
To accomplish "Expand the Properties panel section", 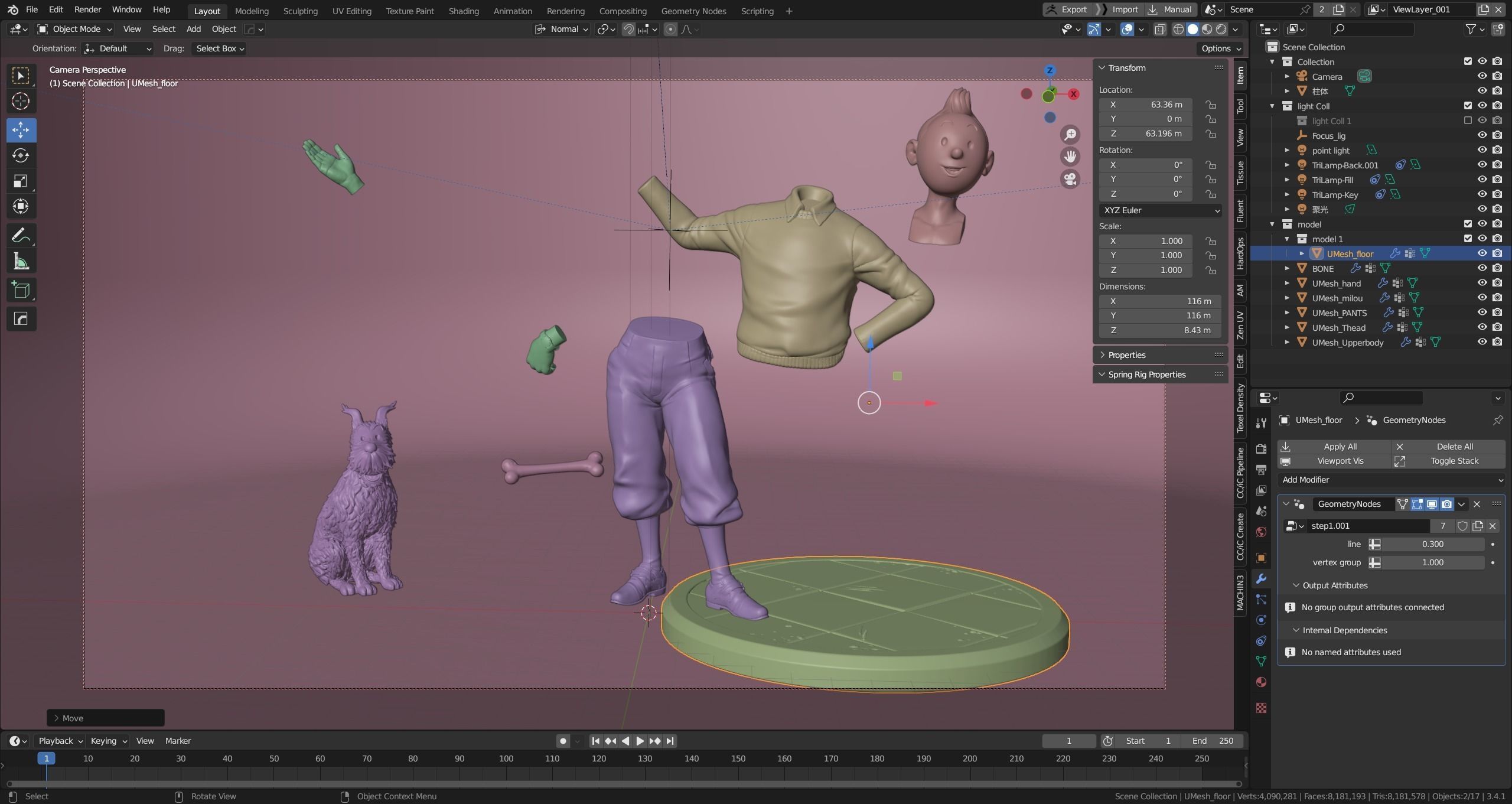I will point(1127,355).
